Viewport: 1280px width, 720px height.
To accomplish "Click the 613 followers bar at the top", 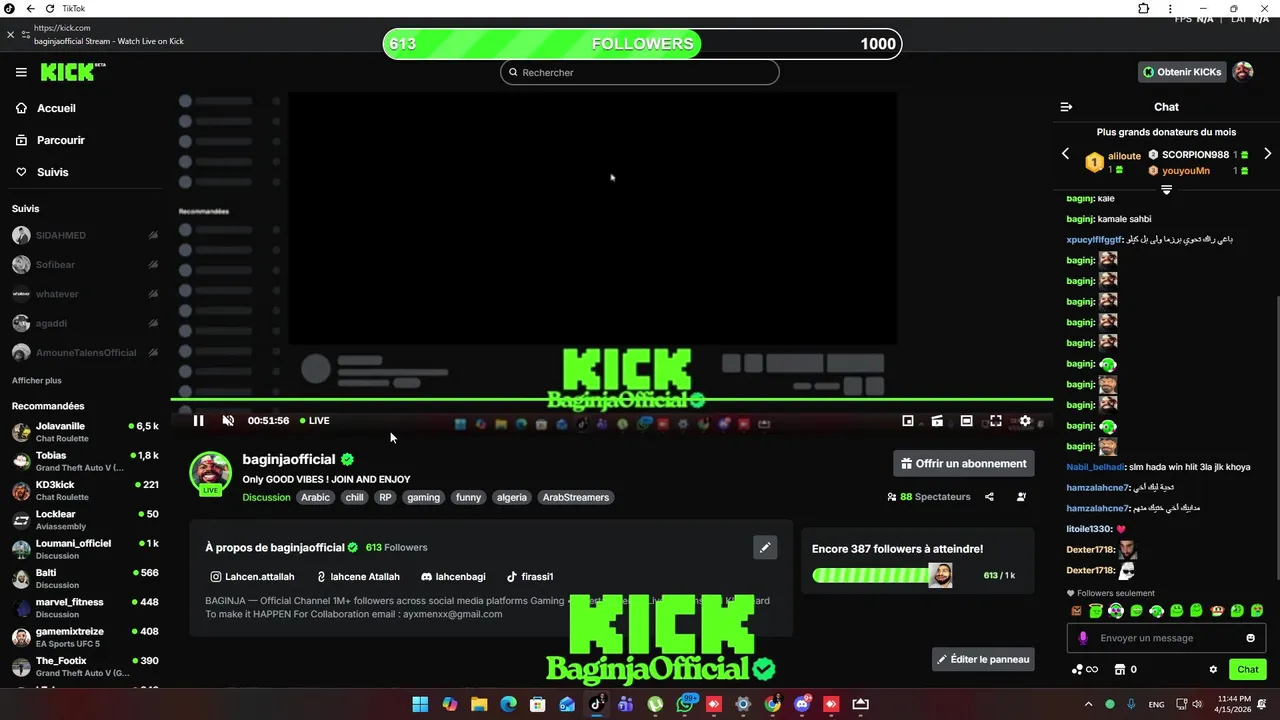I will [x=642, y=44].
